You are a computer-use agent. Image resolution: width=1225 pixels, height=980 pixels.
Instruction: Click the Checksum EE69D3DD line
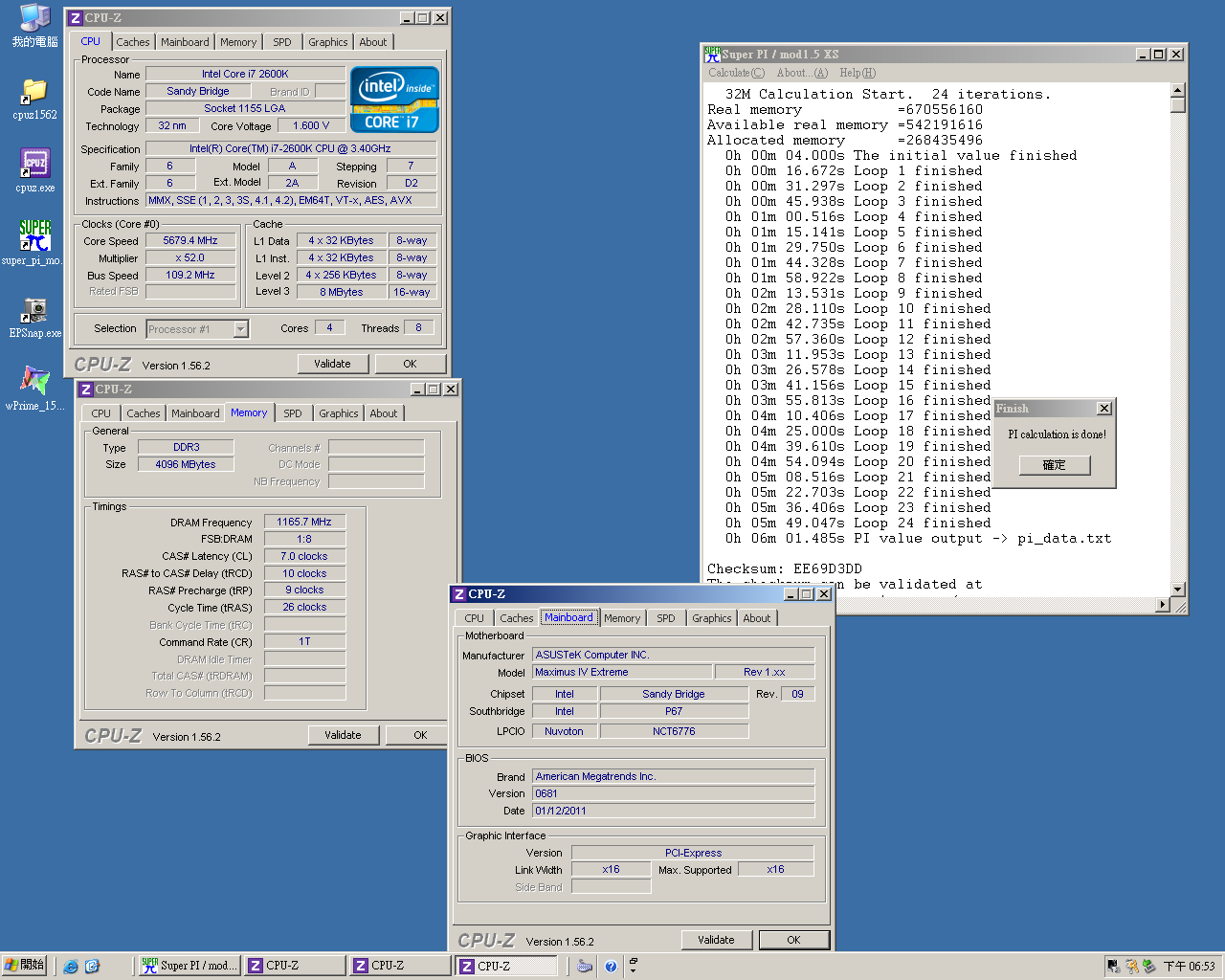coord(785,569)
